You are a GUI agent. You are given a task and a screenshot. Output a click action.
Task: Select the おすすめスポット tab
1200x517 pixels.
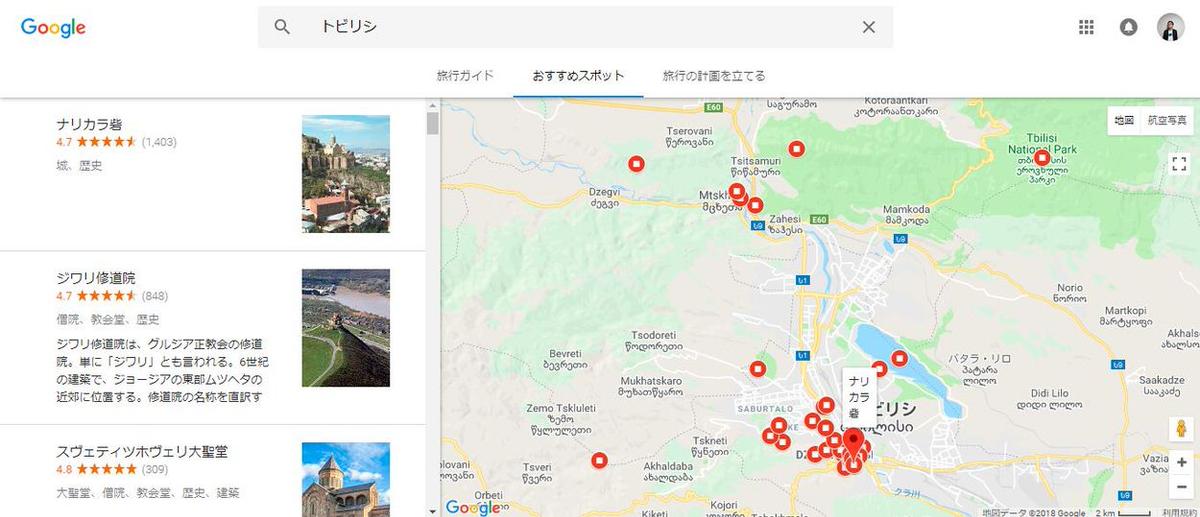pos(578,76)
